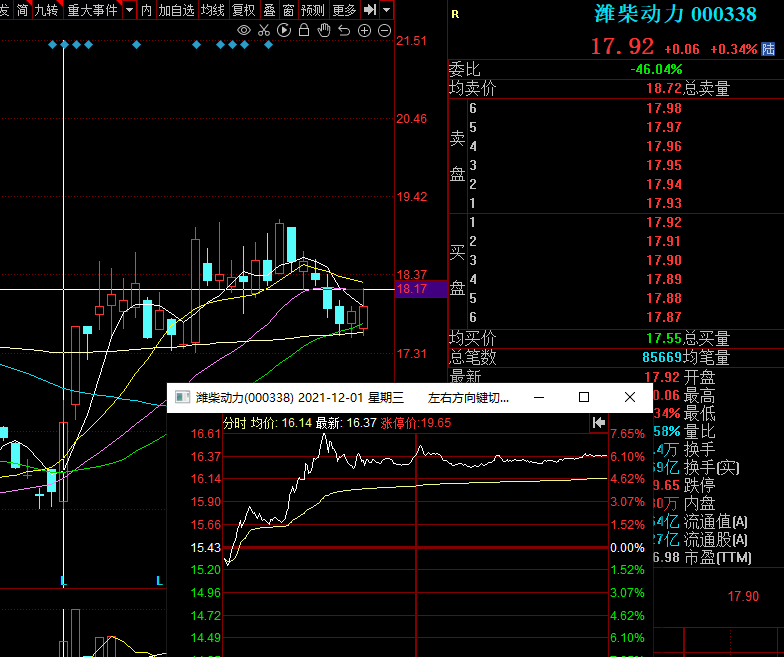The image size is (784, 657).
Task: Click the back arrow icon in the intraday popup
Action: [598, 423]
